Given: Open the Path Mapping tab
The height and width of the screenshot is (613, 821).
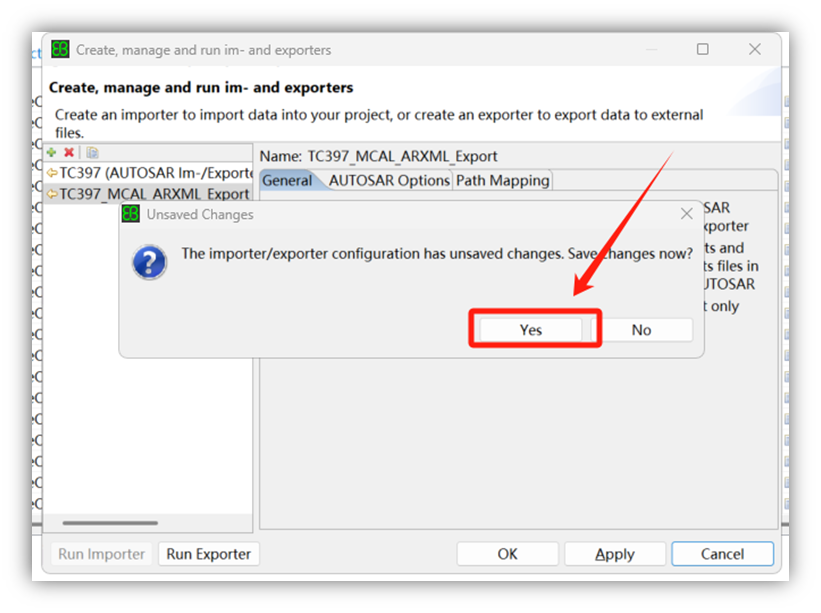Looking at the screenshot, I should click(502, 181).
